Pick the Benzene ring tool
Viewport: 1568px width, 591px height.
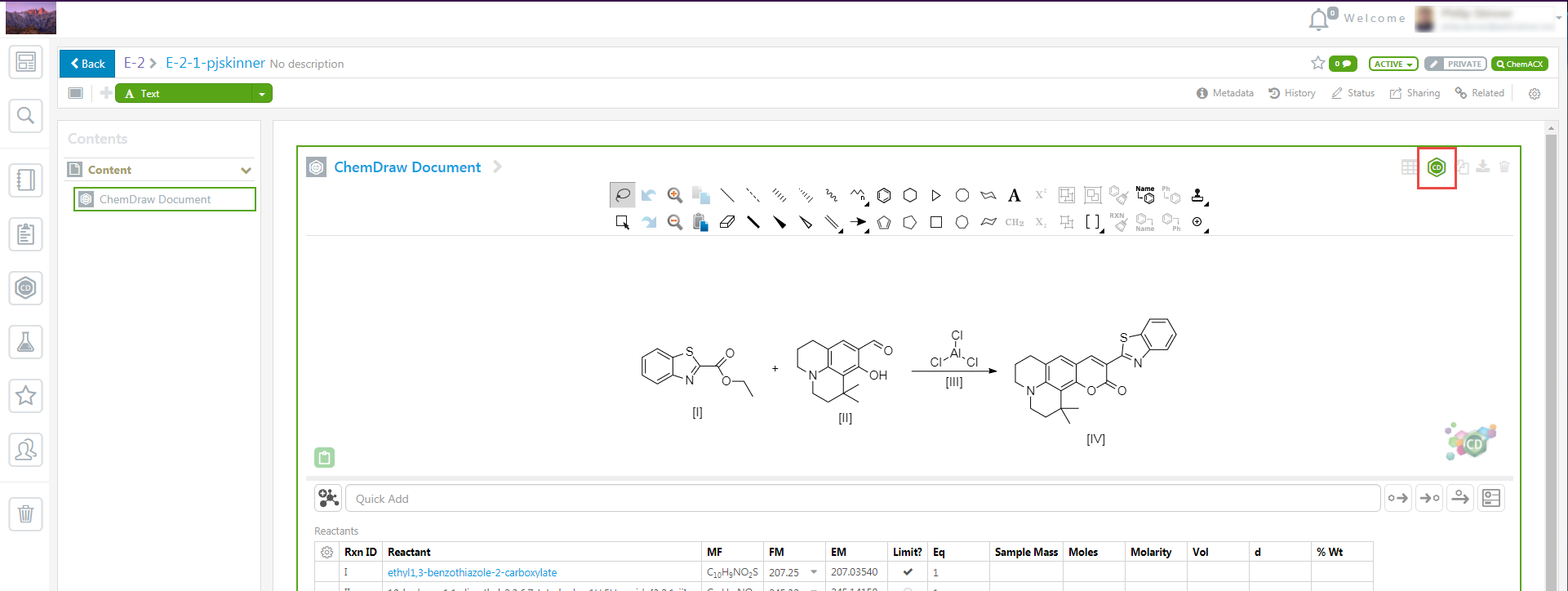884,195
